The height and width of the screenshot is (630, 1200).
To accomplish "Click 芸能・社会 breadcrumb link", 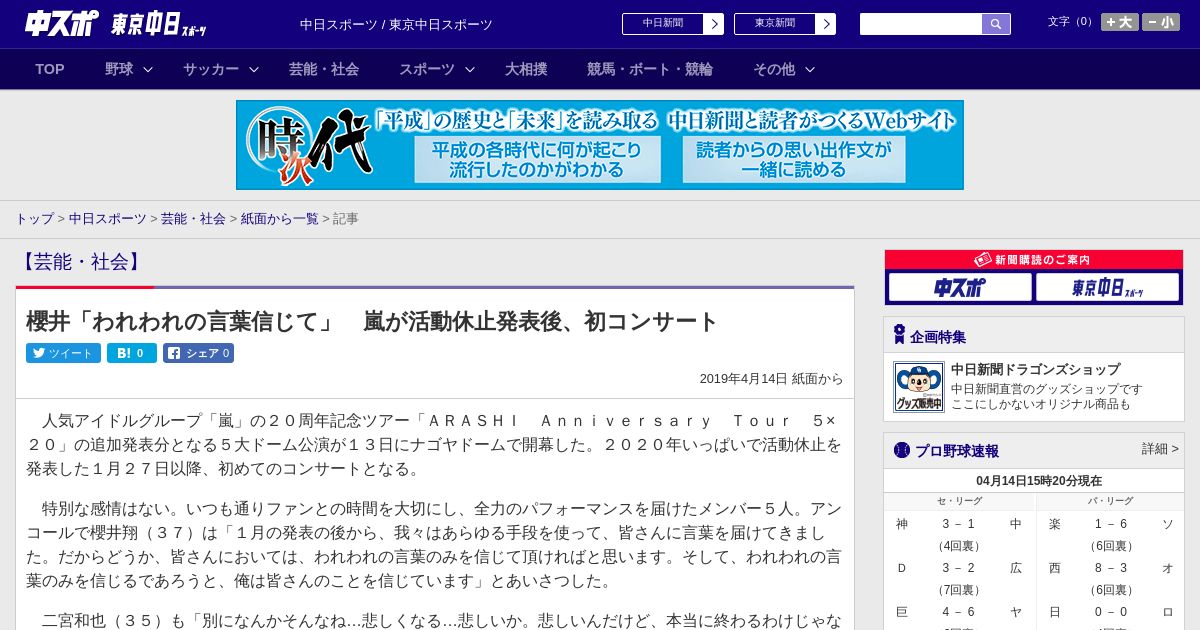I will point(193,218).
